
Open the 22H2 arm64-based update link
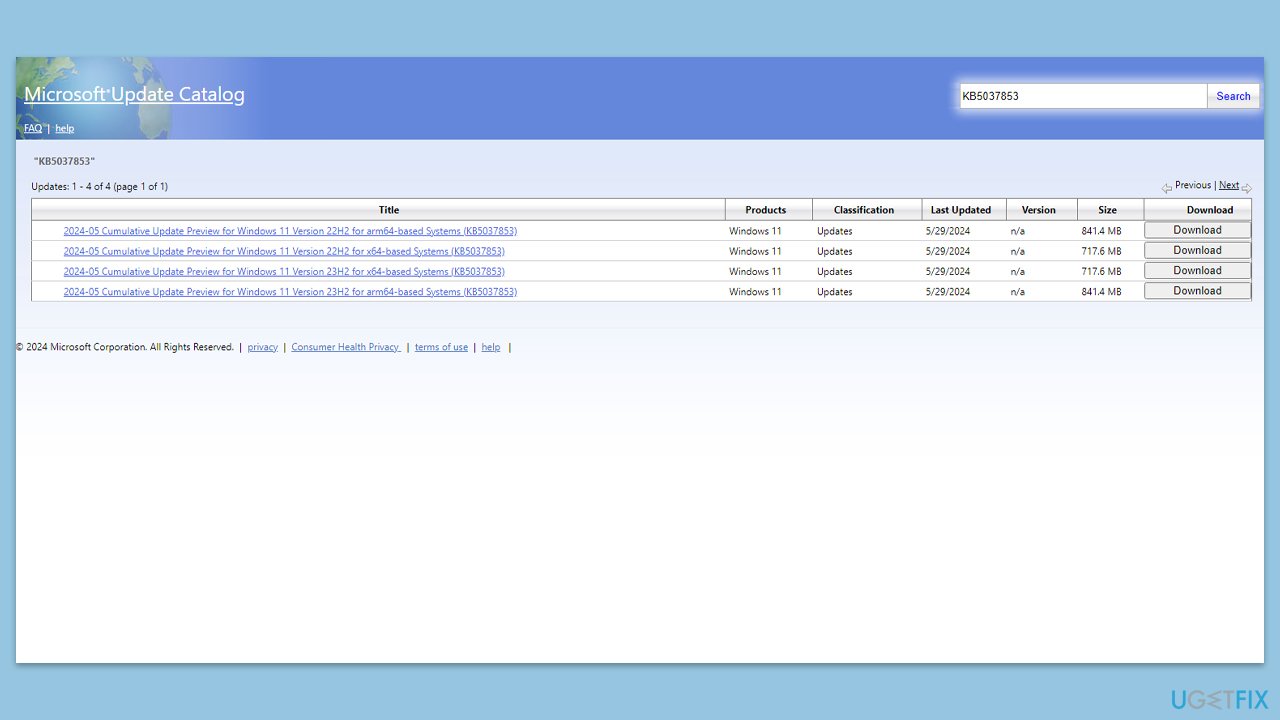[290, 231]
